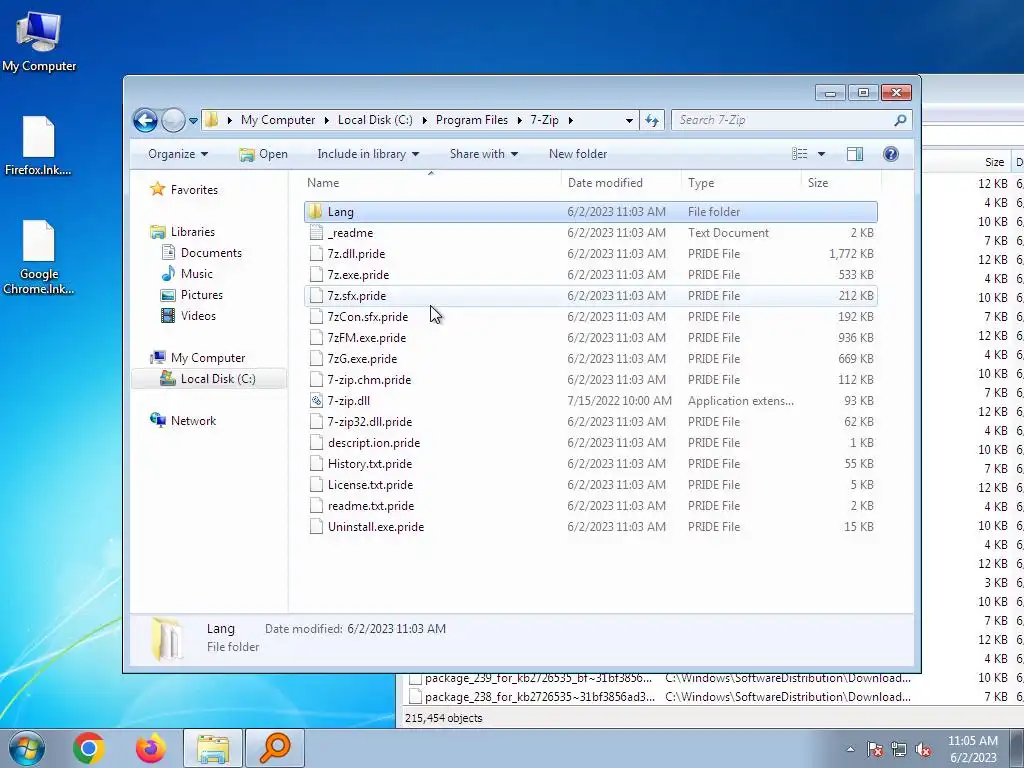Open the view options dropdown arrow
Screen dimensions: 1024x768
(822, 154)
